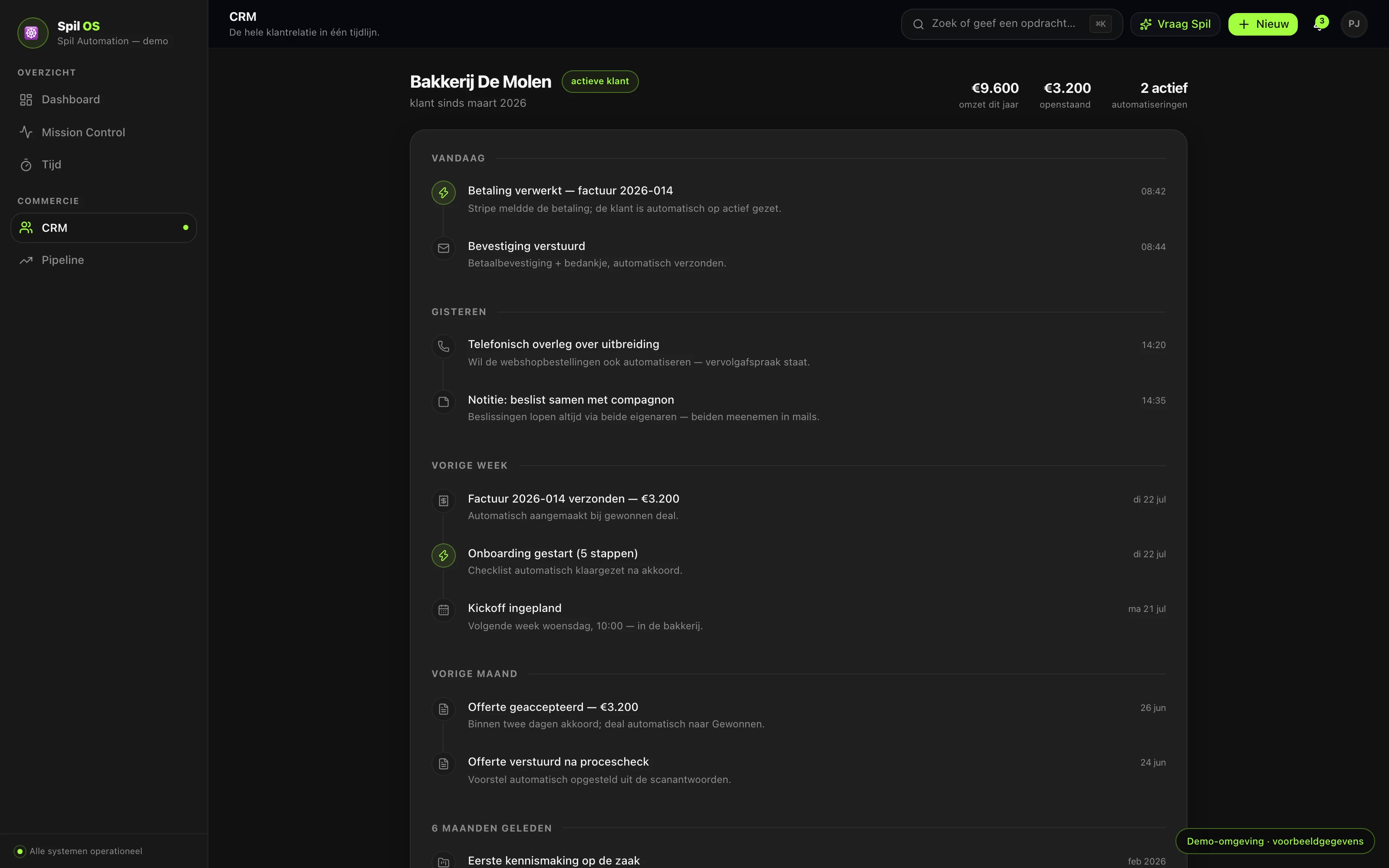
Task: Click the 'actieve klant' status badge
Action: pos(600,82)
